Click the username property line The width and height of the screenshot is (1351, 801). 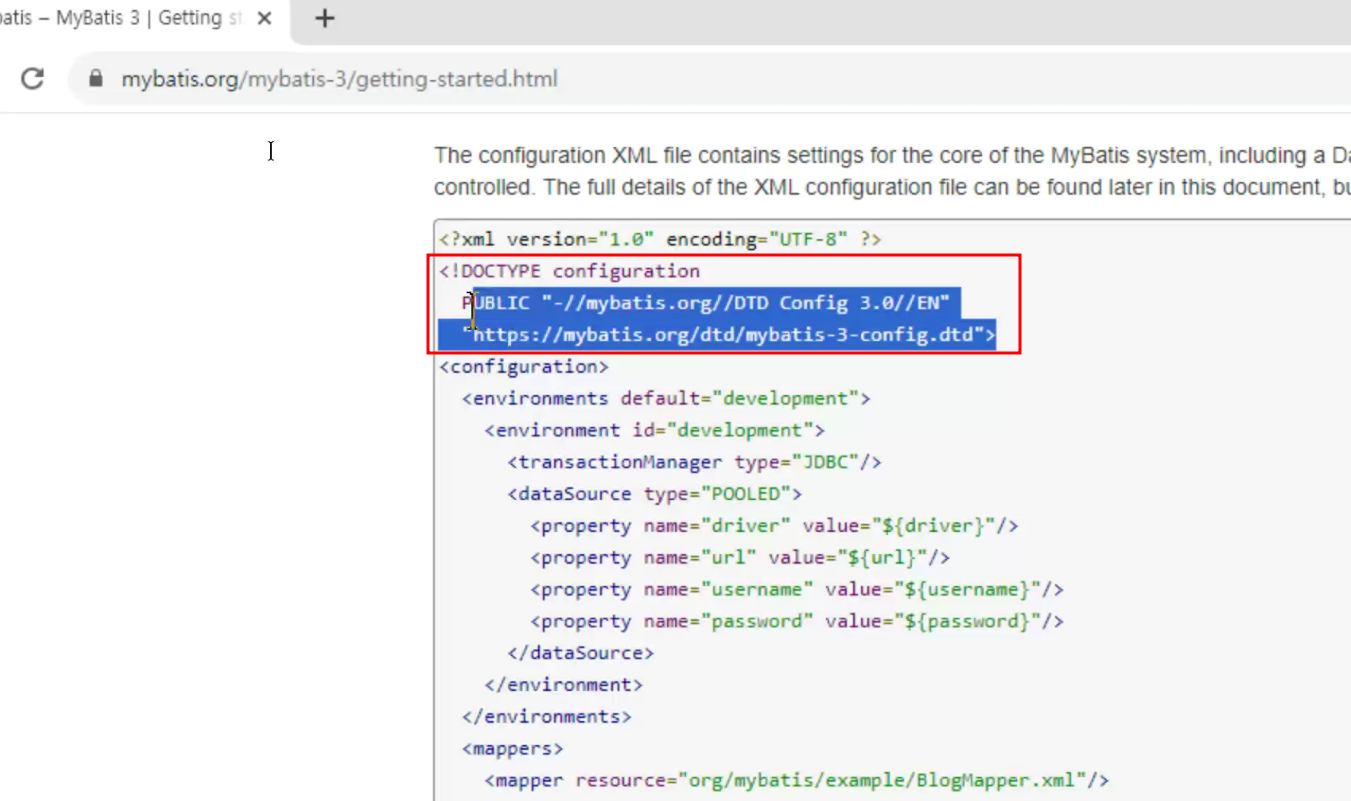(797, 590)
